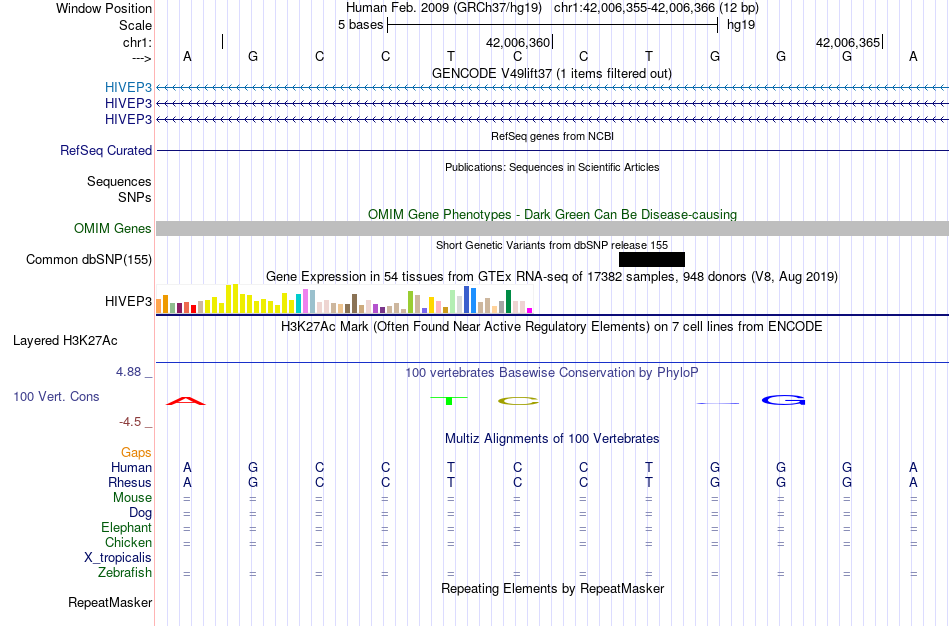Image resolution: width=950 pixels, height=626 pixels.
Task: Click the RepeatMasker track label
Action: coord(110,602)
